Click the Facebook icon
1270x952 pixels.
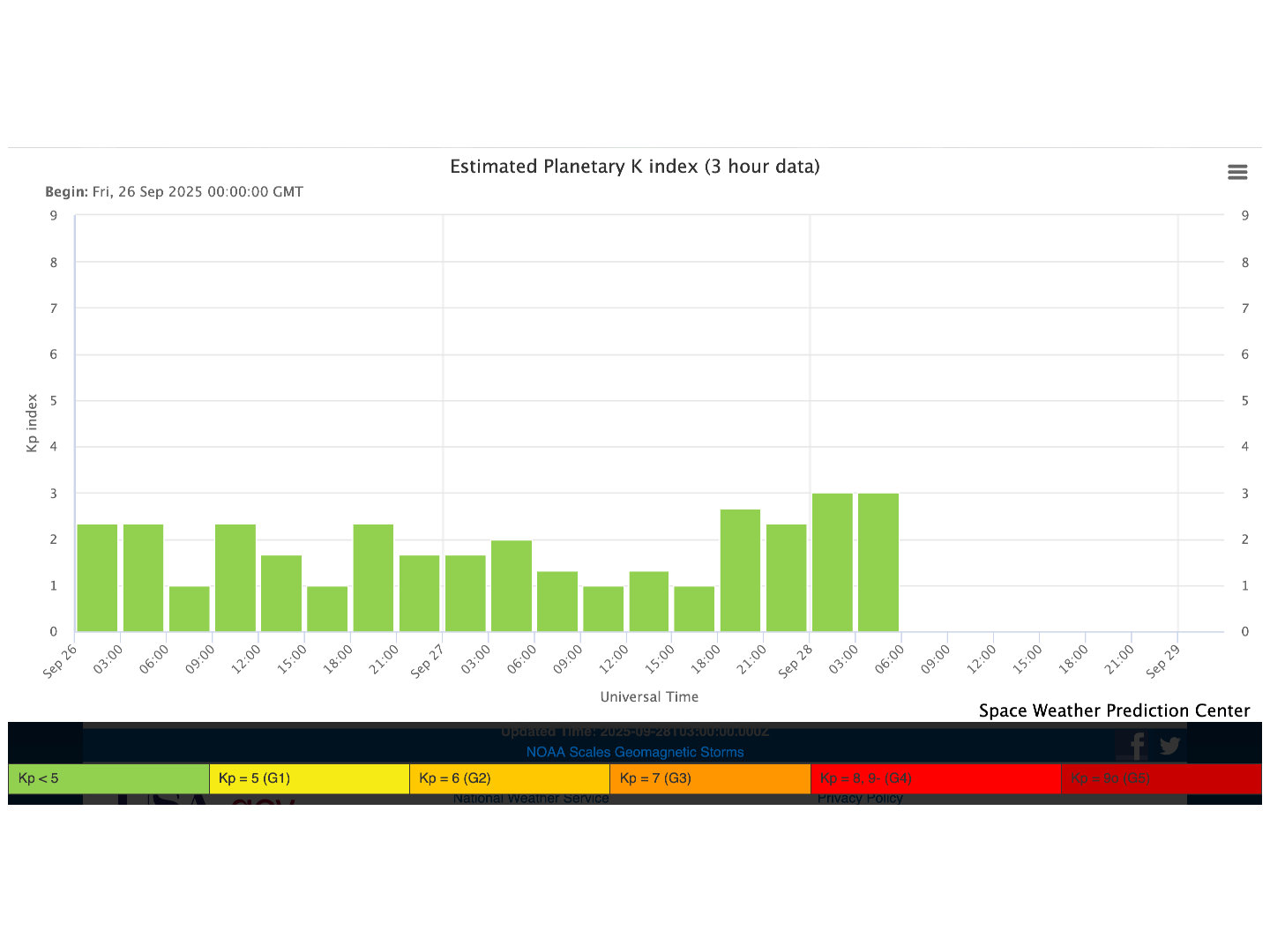coord(1137,746)
